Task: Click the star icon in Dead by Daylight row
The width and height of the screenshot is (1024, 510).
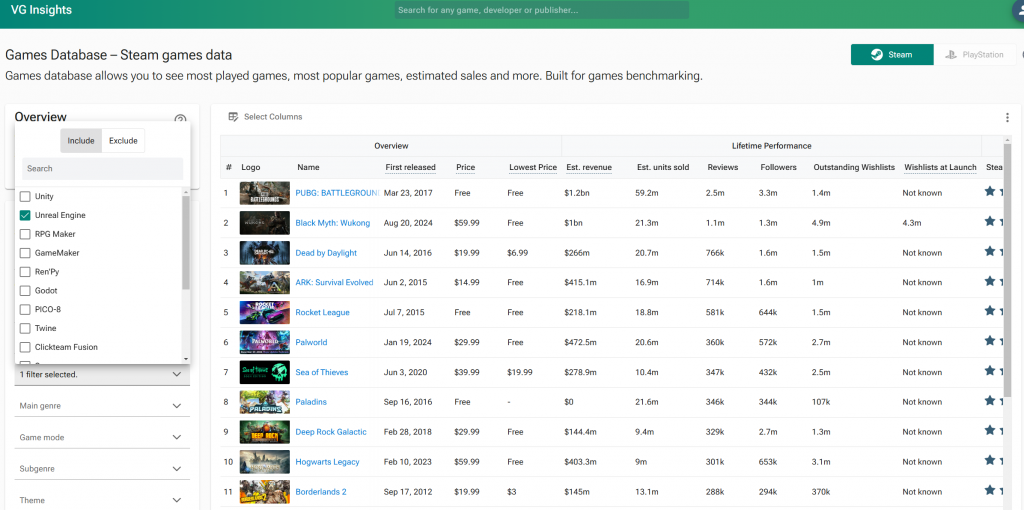Action: [989, 251]
